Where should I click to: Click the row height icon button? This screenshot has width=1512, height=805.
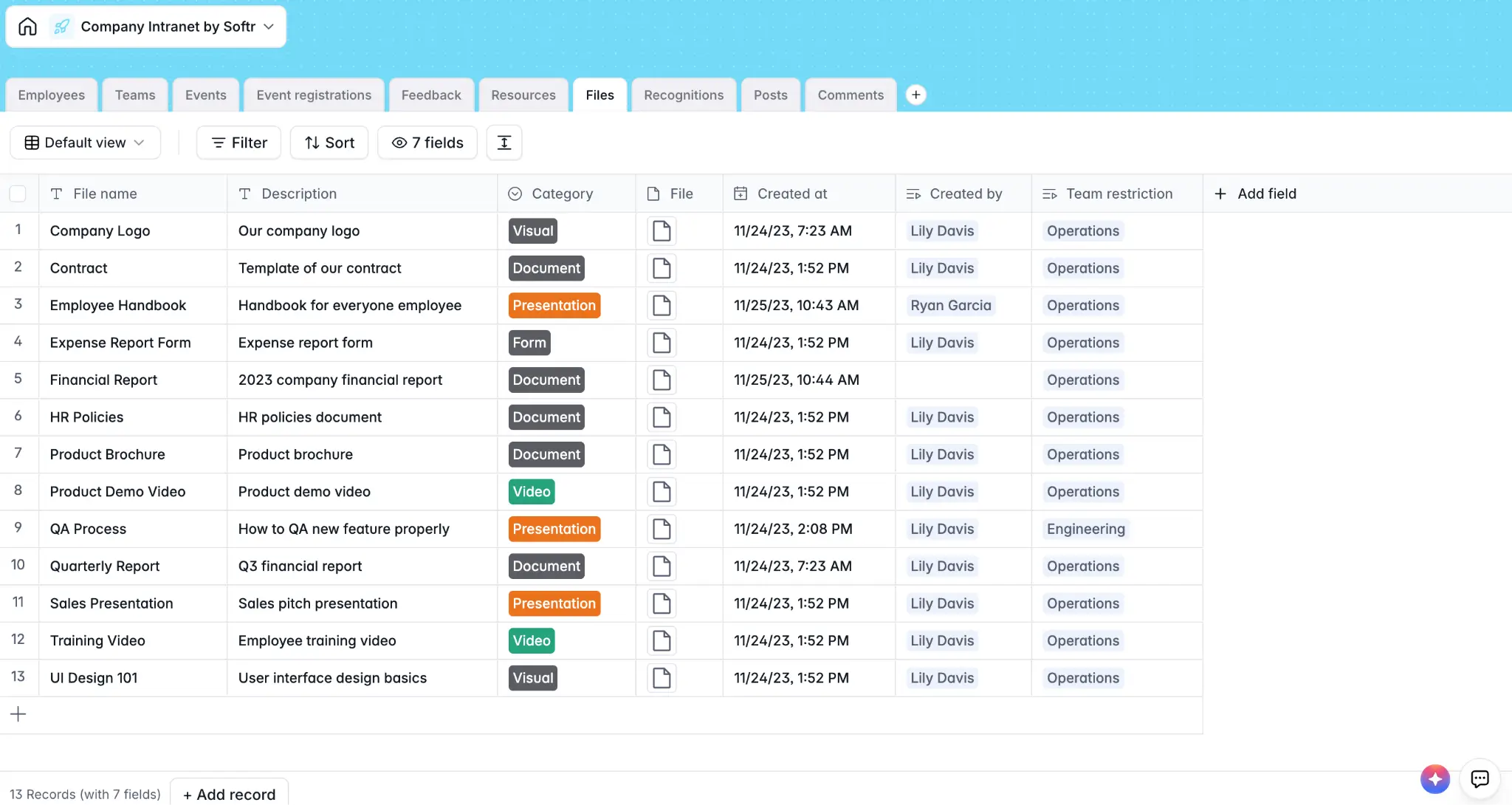pos(504,143)
